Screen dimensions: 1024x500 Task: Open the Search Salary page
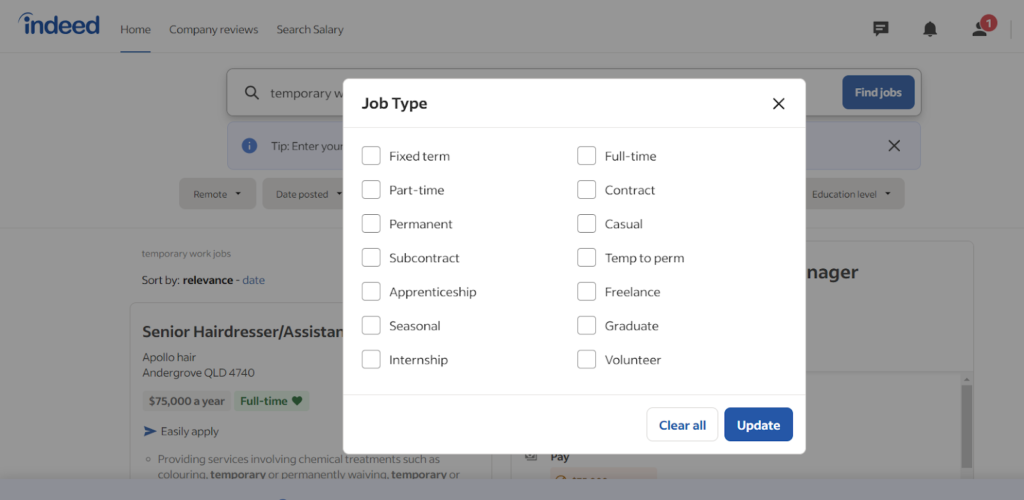coord(310,29)
